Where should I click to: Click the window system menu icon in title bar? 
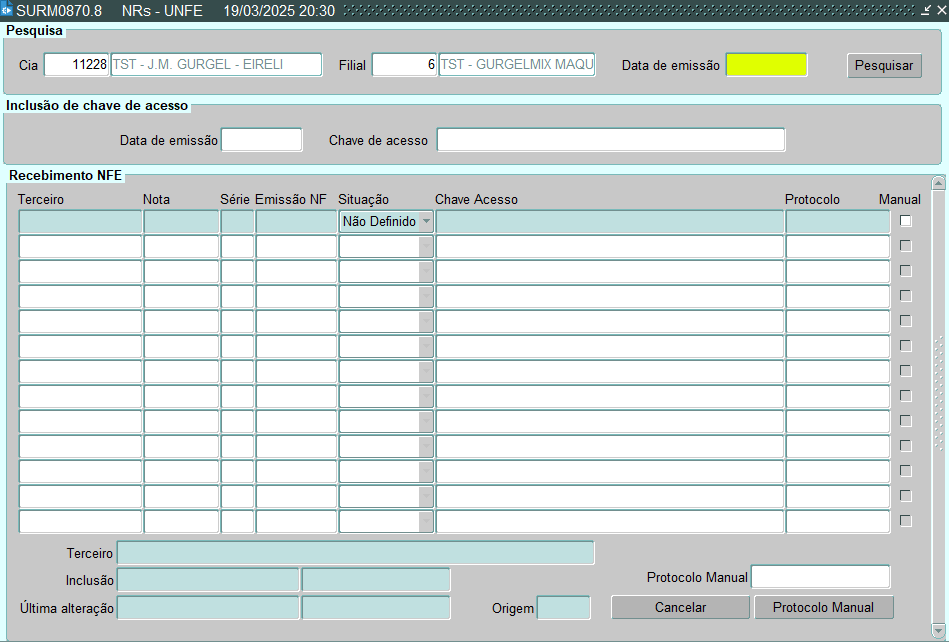pos(8,9)
